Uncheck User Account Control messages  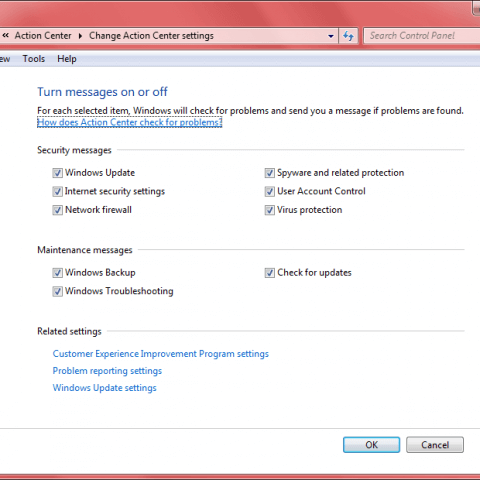click(x=270, y=192)
